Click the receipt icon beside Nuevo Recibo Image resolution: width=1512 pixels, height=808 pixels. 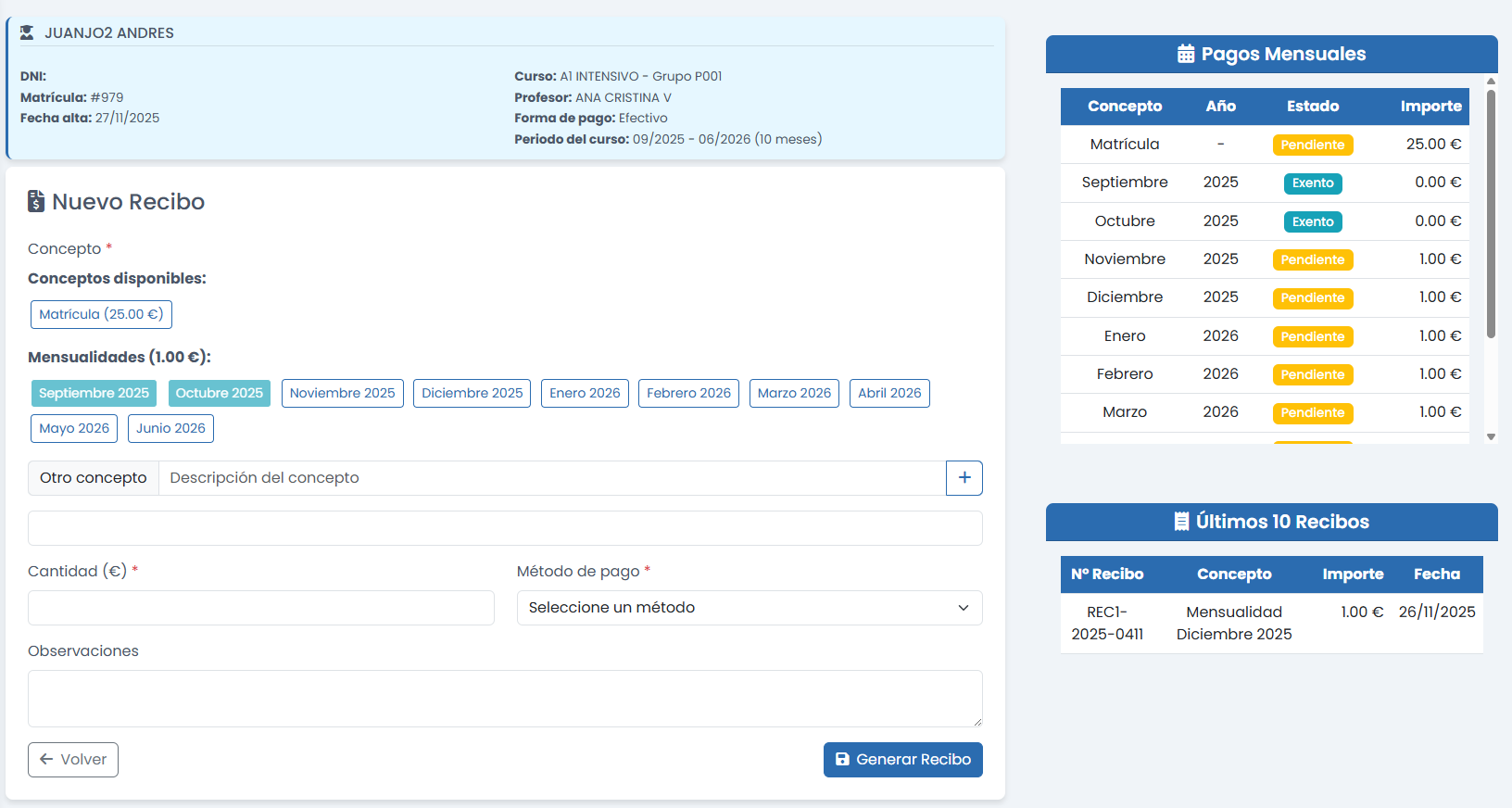(36, 201)
